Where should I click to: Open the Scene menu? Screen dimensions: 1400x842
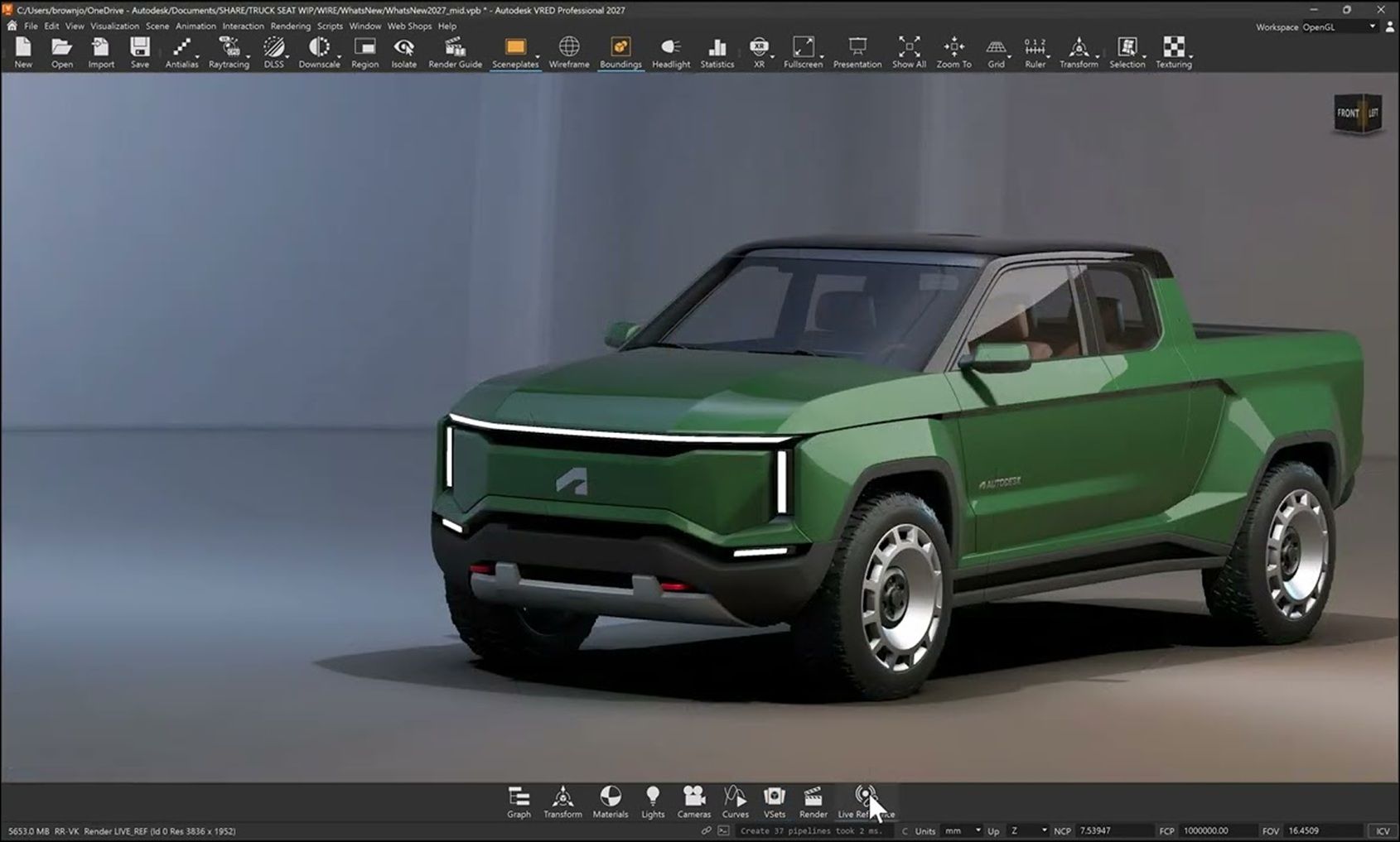pos(157,26)
